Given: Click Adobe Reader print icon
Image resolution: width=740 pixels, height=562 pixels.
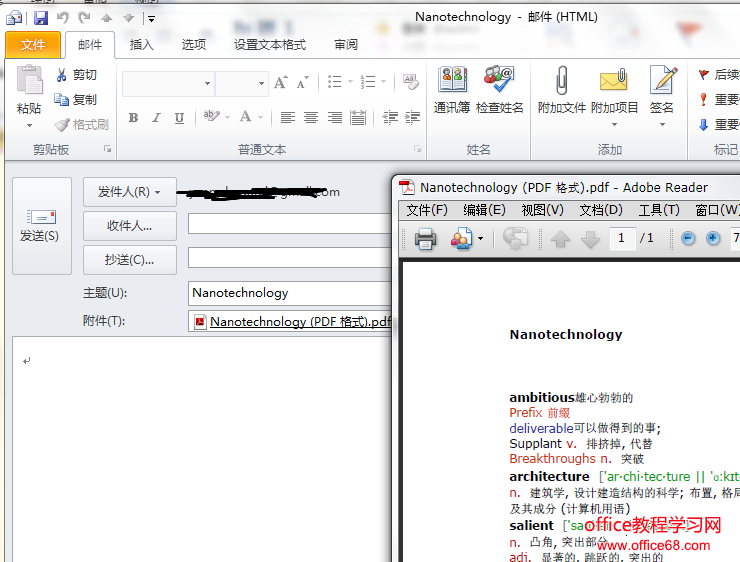Looking at the screenshot, I should 425,239.
